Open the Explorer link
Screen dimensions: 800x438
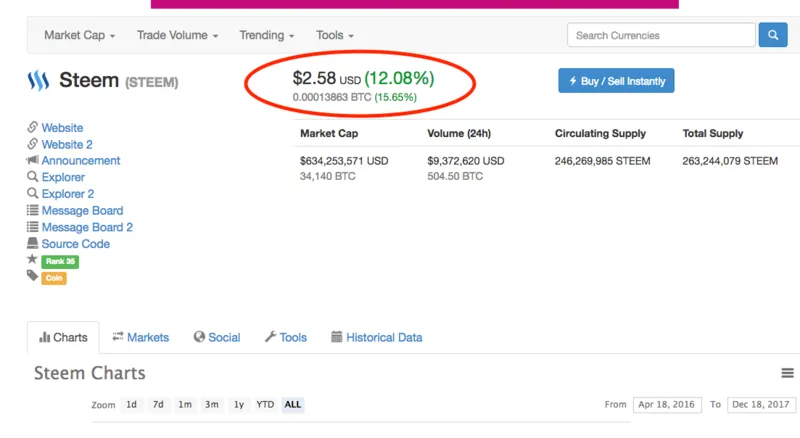coord(63,177)
